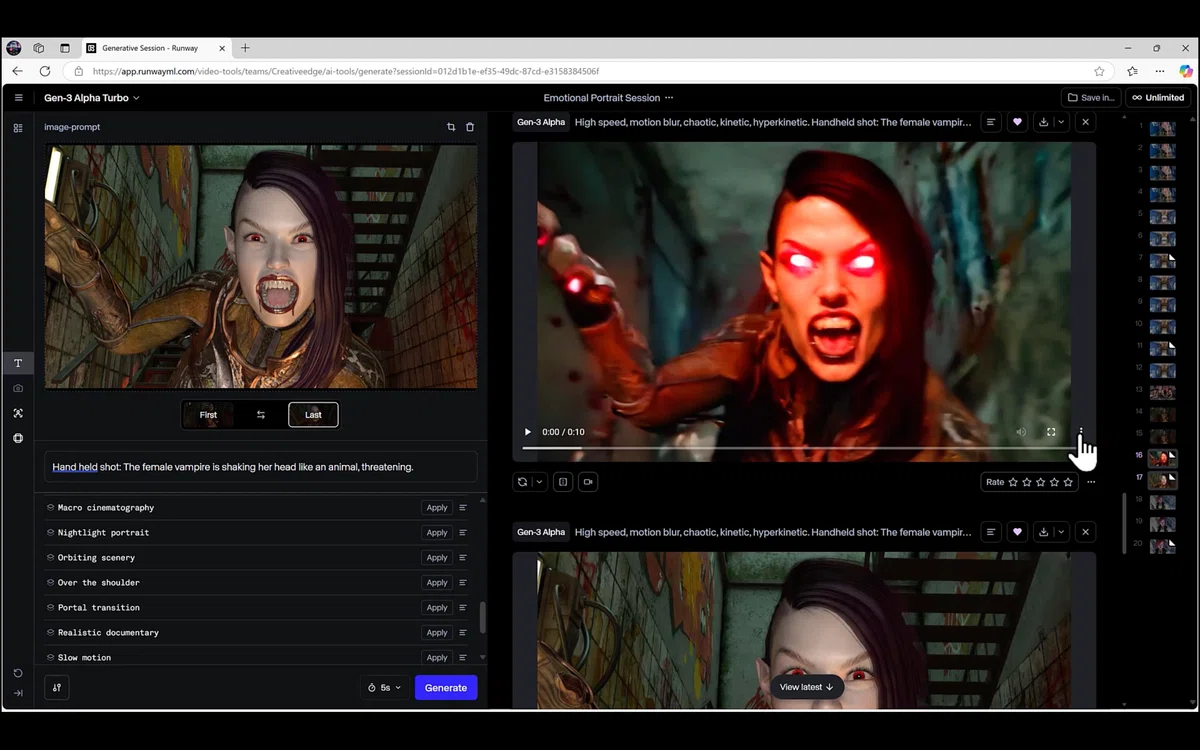Select the Text tool in left sidebar

click(x=18, y=363)
